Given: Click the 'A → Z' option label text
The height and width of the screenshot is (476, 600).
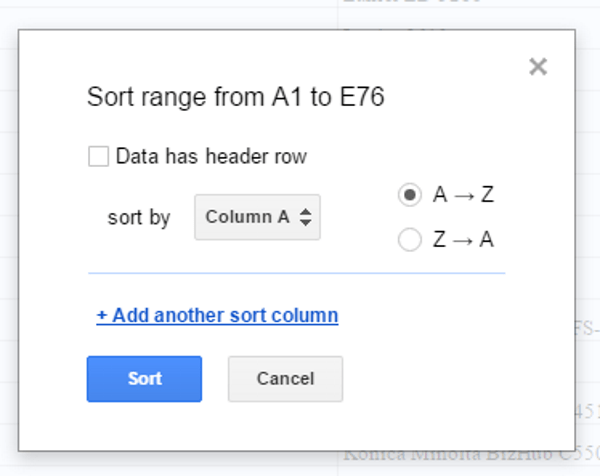Looking at the screenshot, I should pos(463,196).
